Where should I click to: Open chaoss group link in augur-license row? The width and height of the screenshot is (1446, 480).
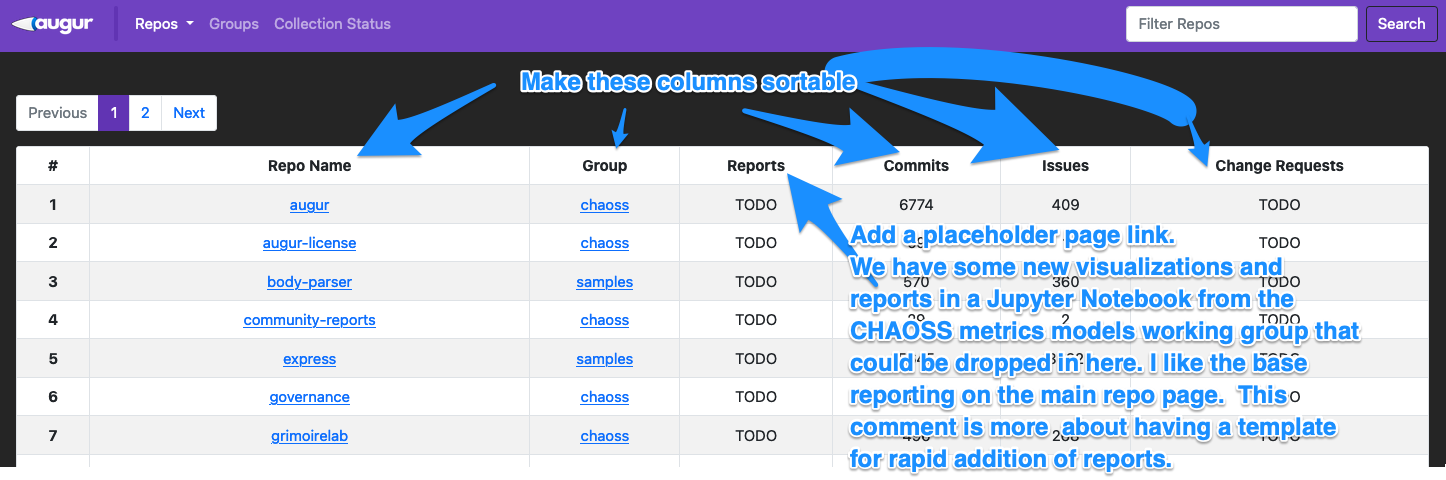pos(605,243)
